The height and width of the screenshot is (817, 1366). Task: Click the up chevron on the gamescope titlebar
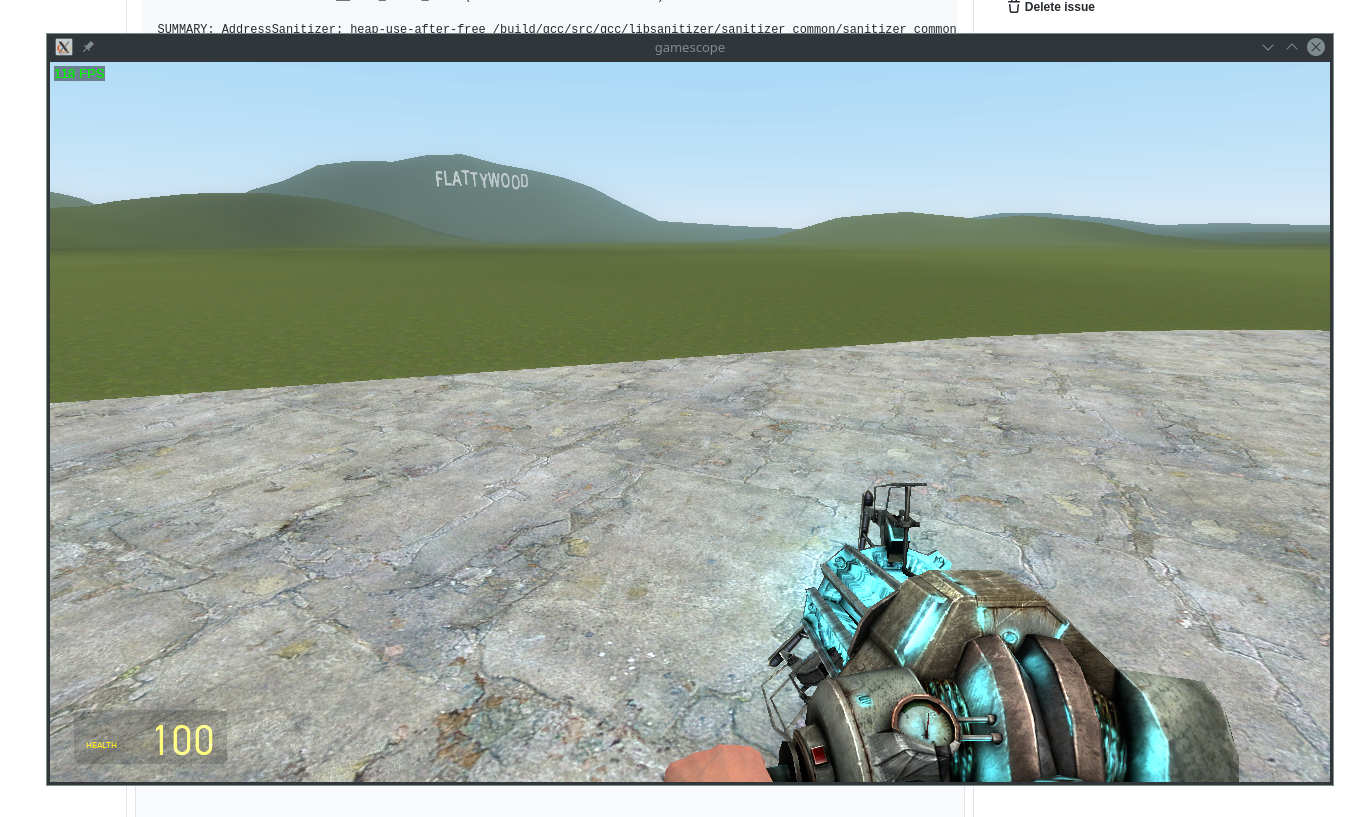coord(1292,47)
